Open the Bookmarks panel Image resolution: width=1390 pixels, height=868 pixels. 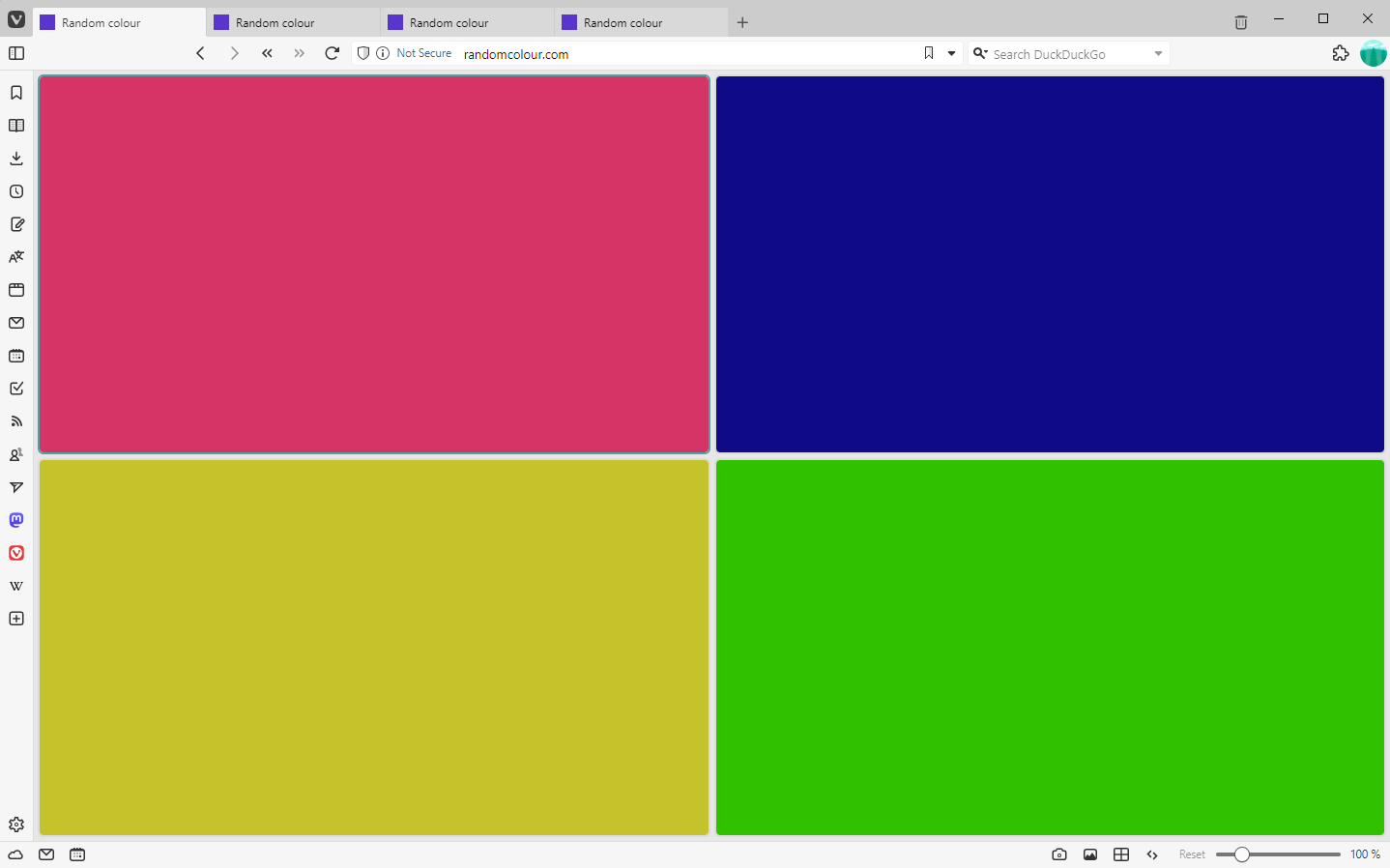point(16,93)
